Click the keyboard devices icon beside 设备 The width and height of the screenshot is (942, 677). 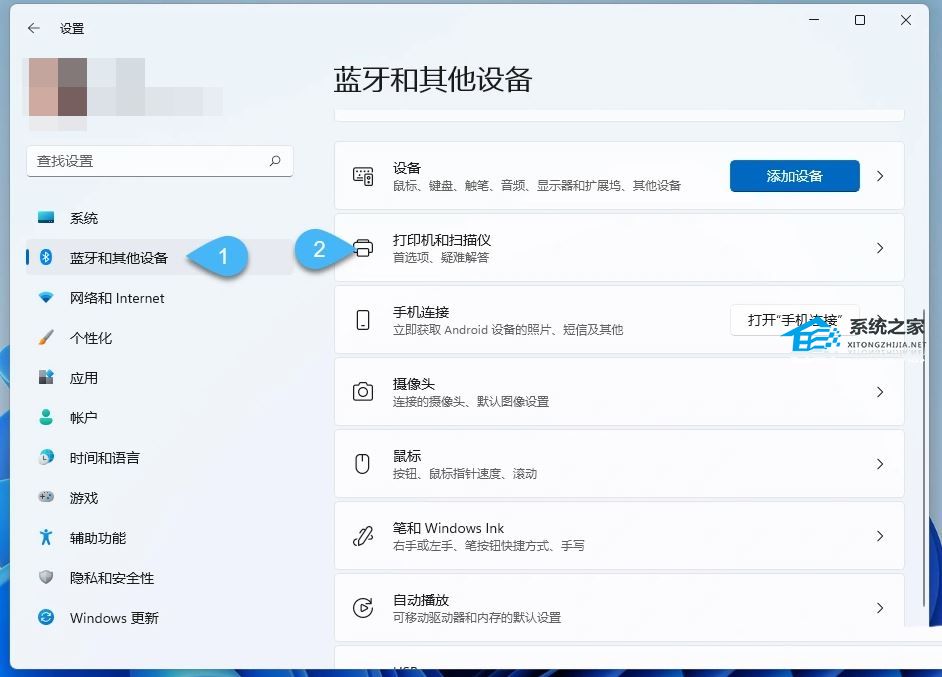click(363, 176)
